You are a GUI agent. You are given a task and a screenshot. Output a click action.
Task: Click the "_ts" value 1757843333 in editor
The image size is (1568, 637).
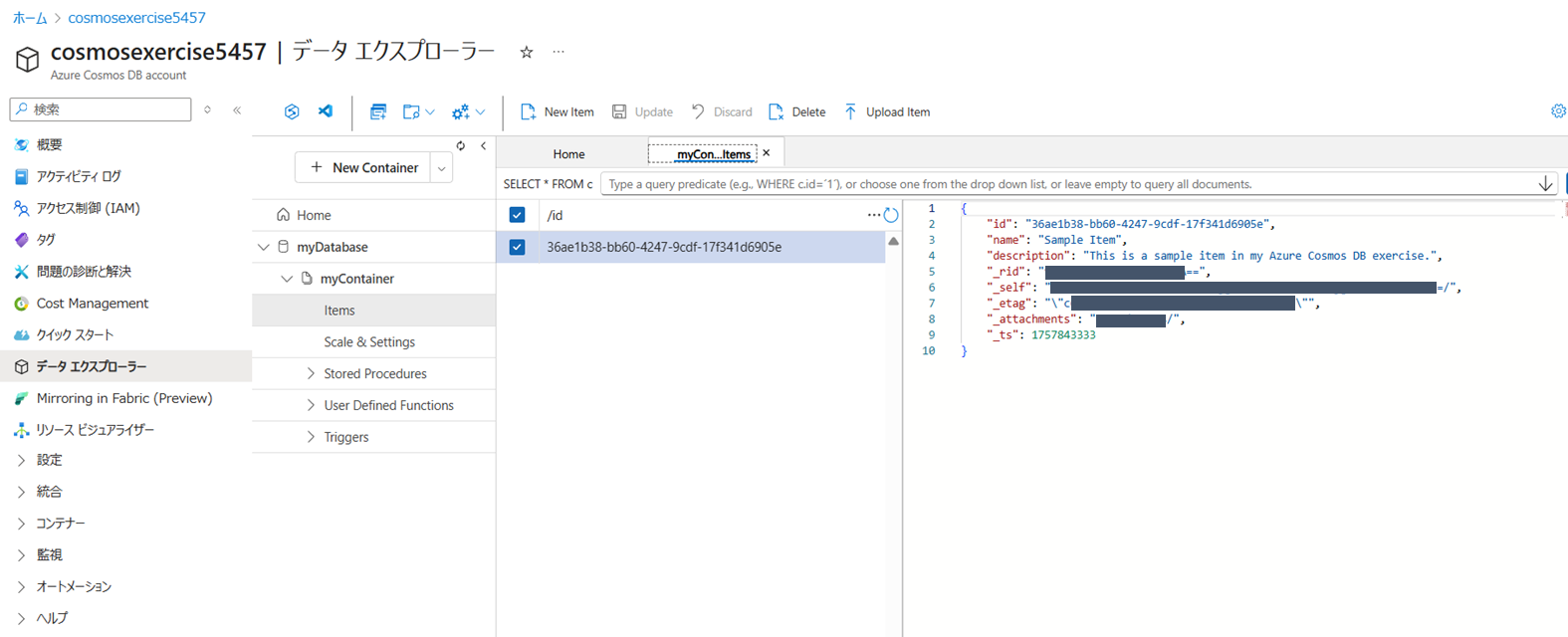tap(1063, 335)
